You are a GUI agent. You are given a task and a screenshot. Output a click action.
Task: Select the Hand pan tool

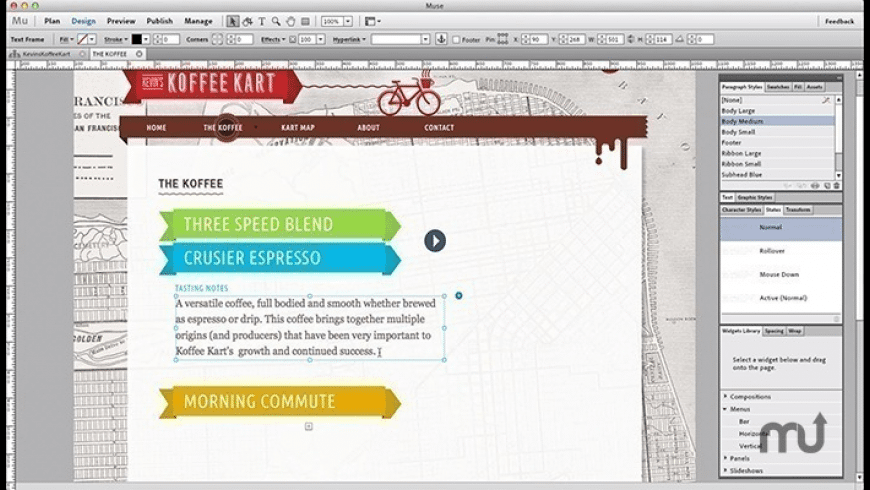coord(291,21)
